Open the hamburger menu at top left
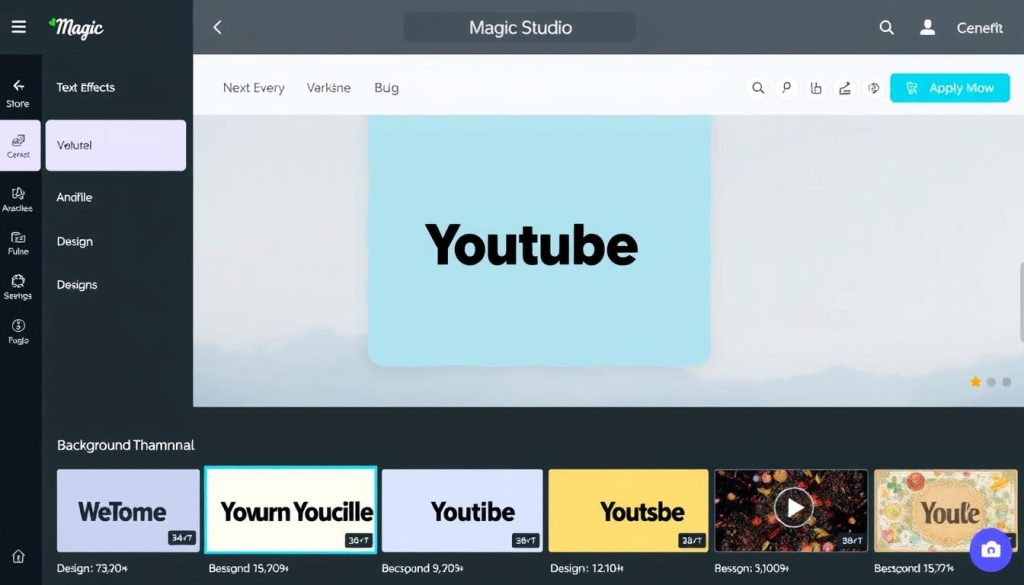This screenshot has height=585, width=1024. [19, 26]
